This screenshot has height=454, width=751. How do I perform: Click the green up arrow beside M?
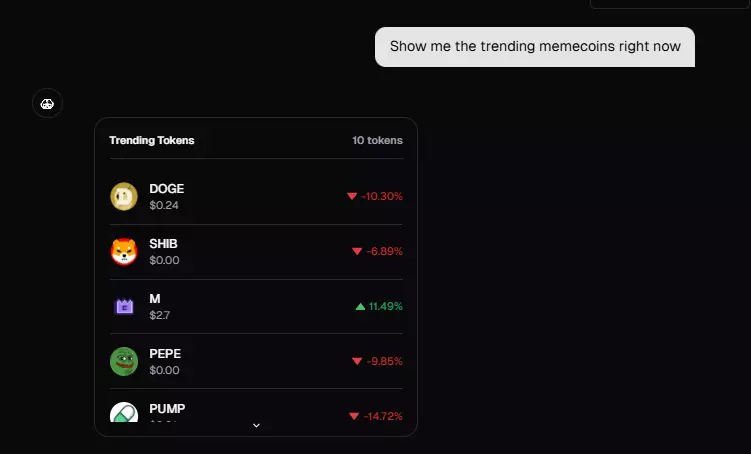point(360,306)
